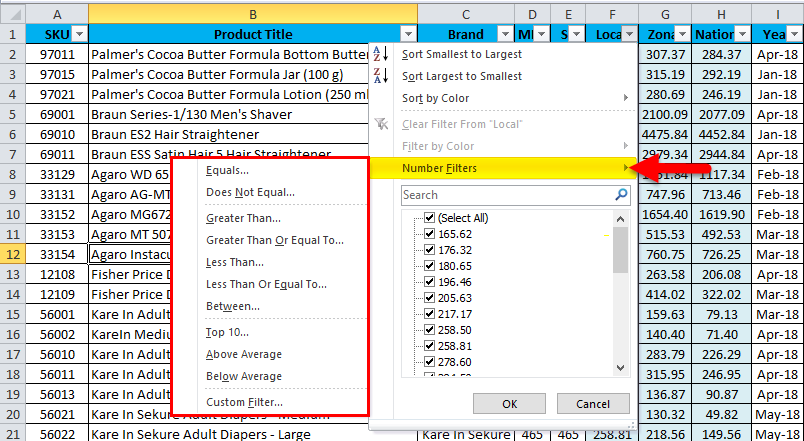Click the Zonal value 307.37
This screenshot has height=441, width=804.
(665, 54)
